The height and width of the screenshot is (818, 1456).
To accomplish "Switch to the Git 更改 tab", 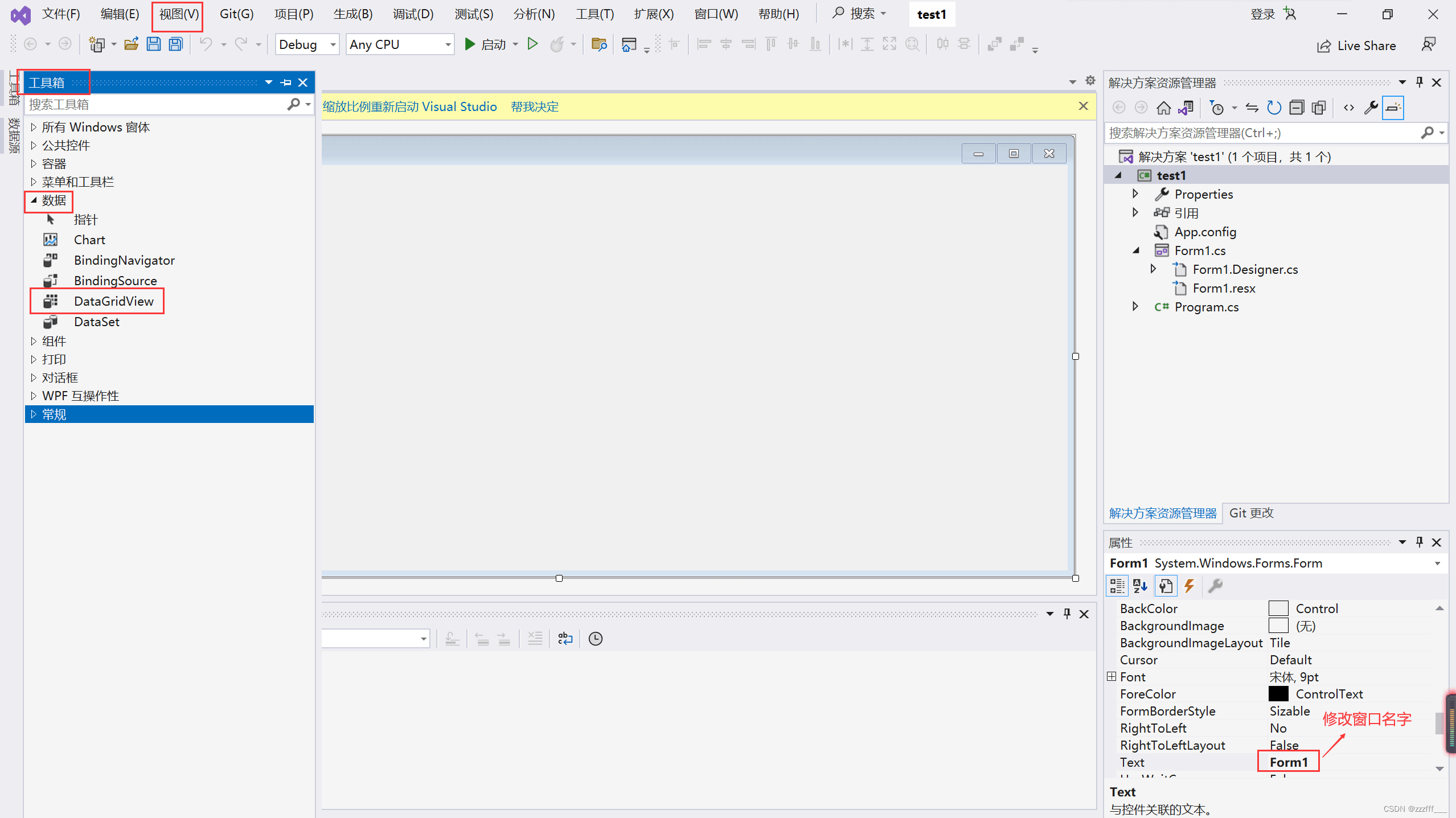I will pos(1251,513).
